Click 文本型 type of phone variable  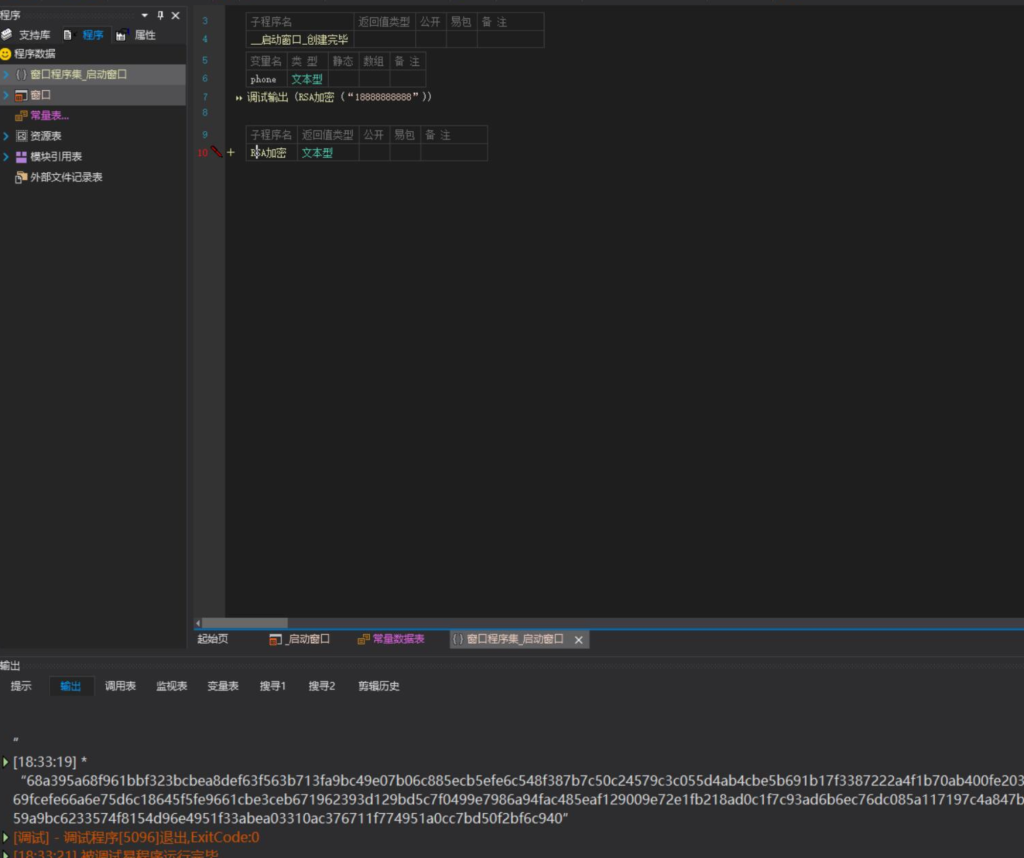click(x=307, y=79)
